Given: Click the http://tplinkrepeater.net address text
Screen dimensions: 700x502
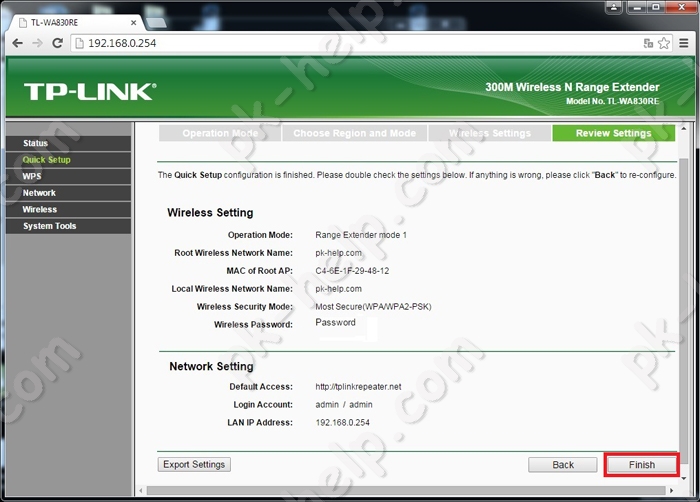Looking at the screenshot, I should (358, 387).
